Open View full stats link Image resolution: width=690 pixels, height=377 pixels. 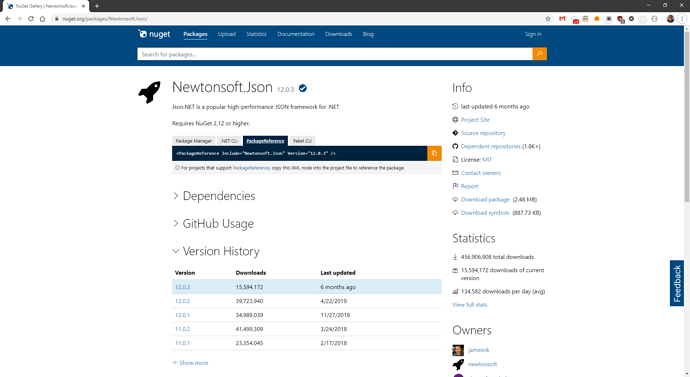click(470, 304)
